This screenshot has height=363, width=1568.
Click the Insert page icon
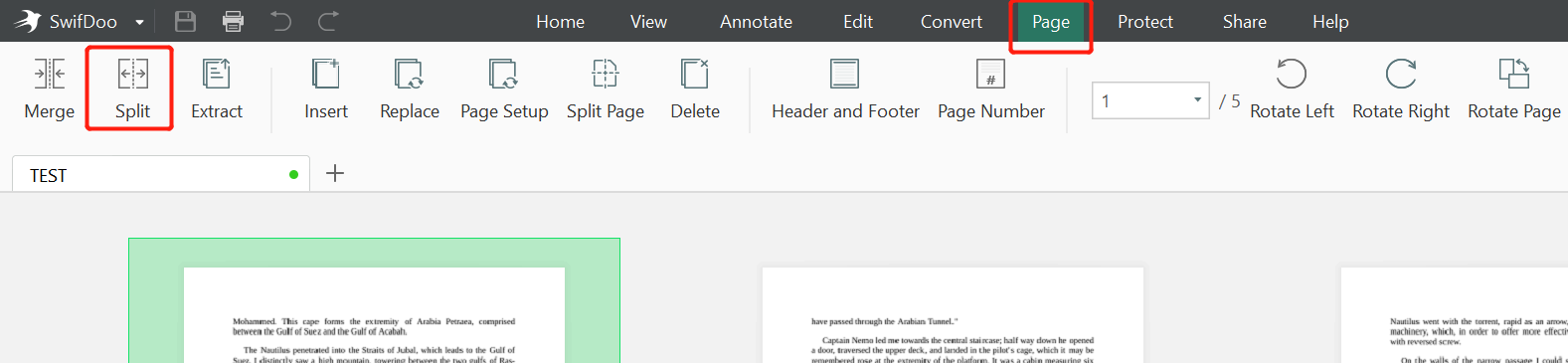(x=326, y=75)
